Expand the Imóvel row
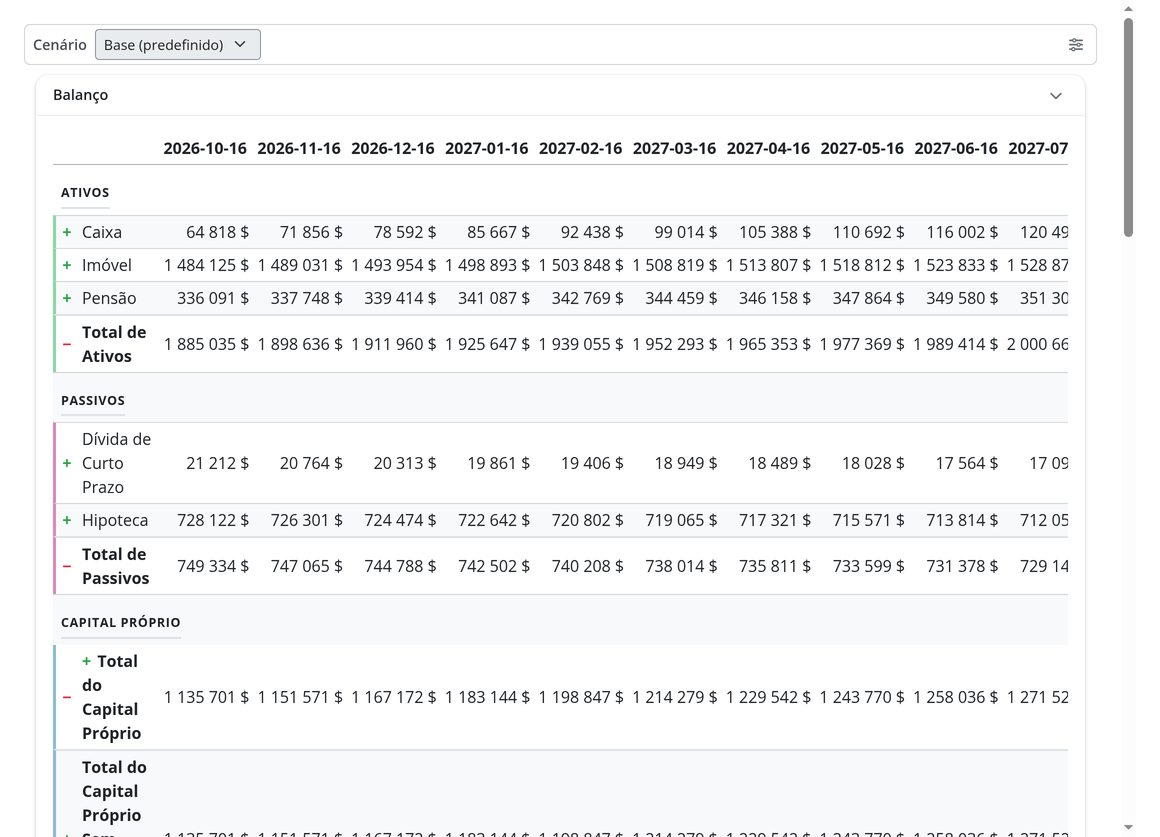This screenshot has width=1160, height=837. (67, 265)
